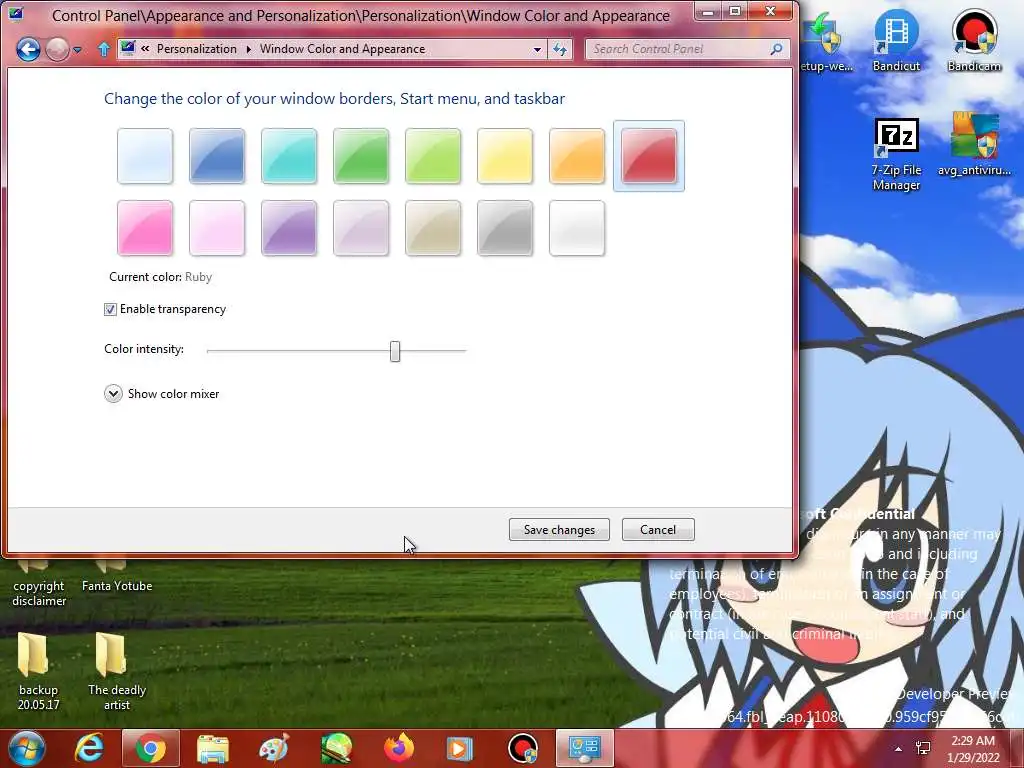
Task: Click the Cancel button
Action: [x=658, y=530]
